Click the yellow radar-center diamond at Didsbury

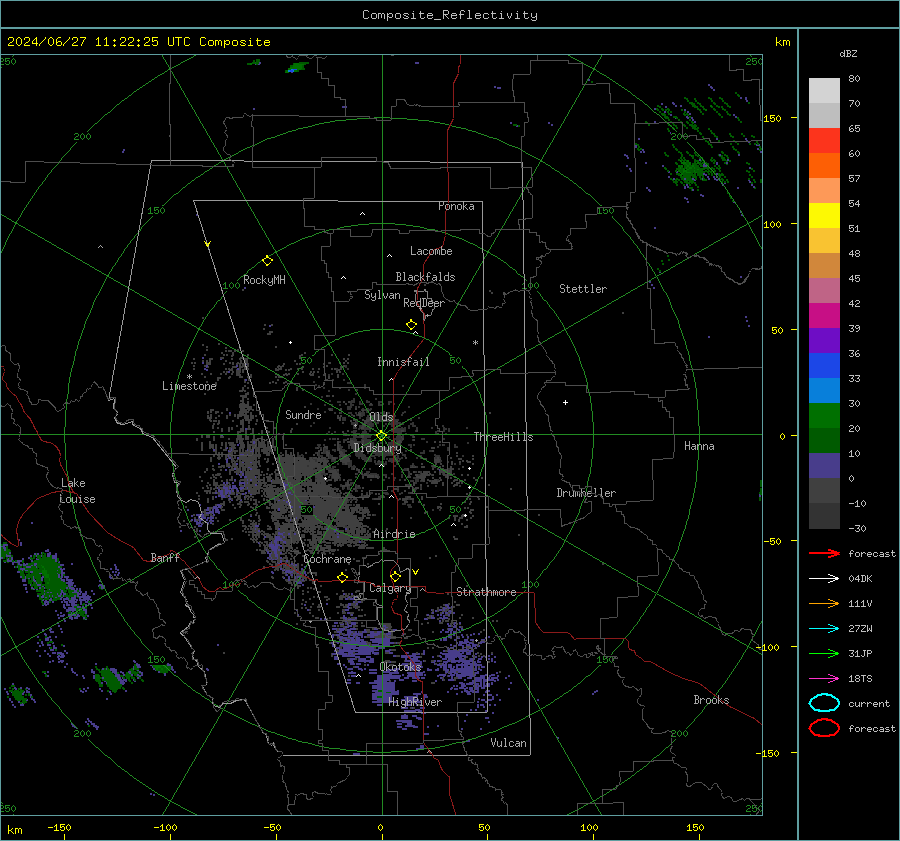(x=381, y=436)
